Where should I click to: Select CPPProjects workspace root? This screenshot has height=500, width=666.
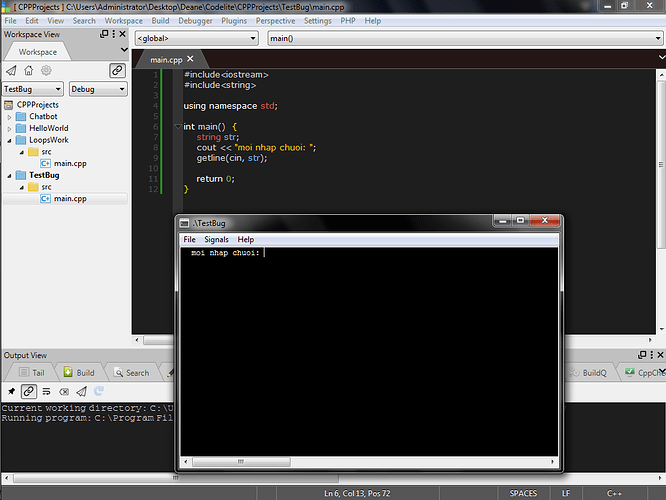pos(37,105)
